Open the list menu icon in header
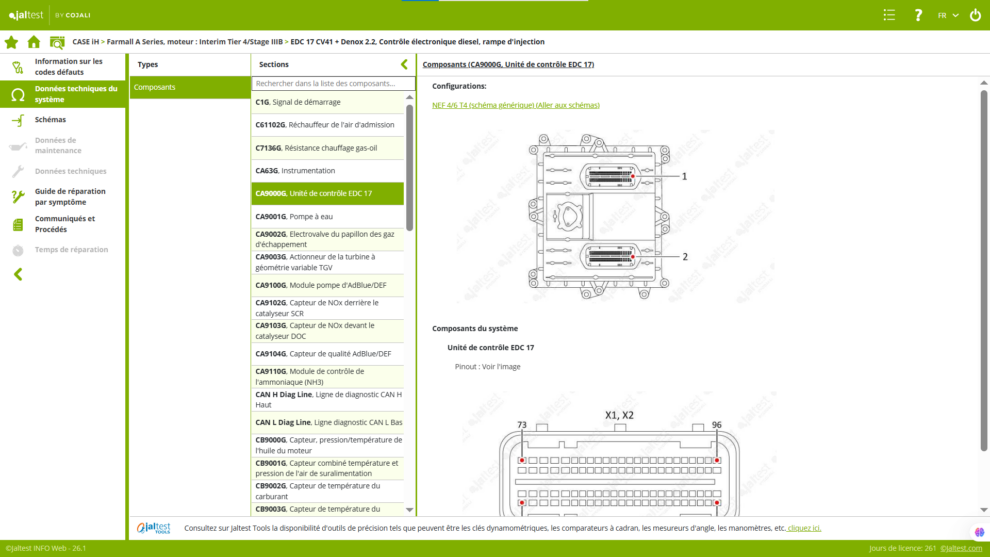 click(x=889, y=15)
